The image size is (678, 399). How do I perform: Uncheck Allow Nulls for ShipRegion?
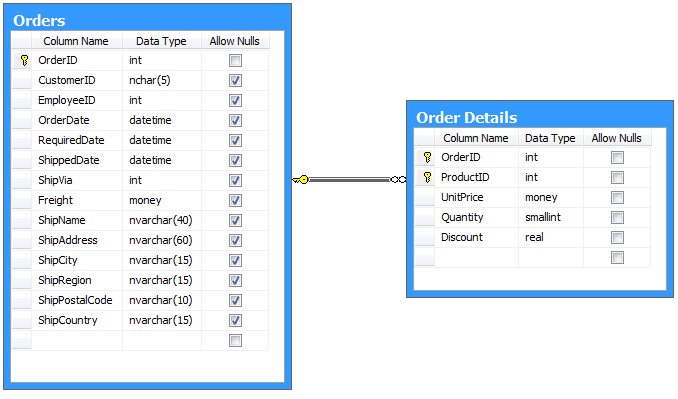pyautogui.click(x=235, y=280)
